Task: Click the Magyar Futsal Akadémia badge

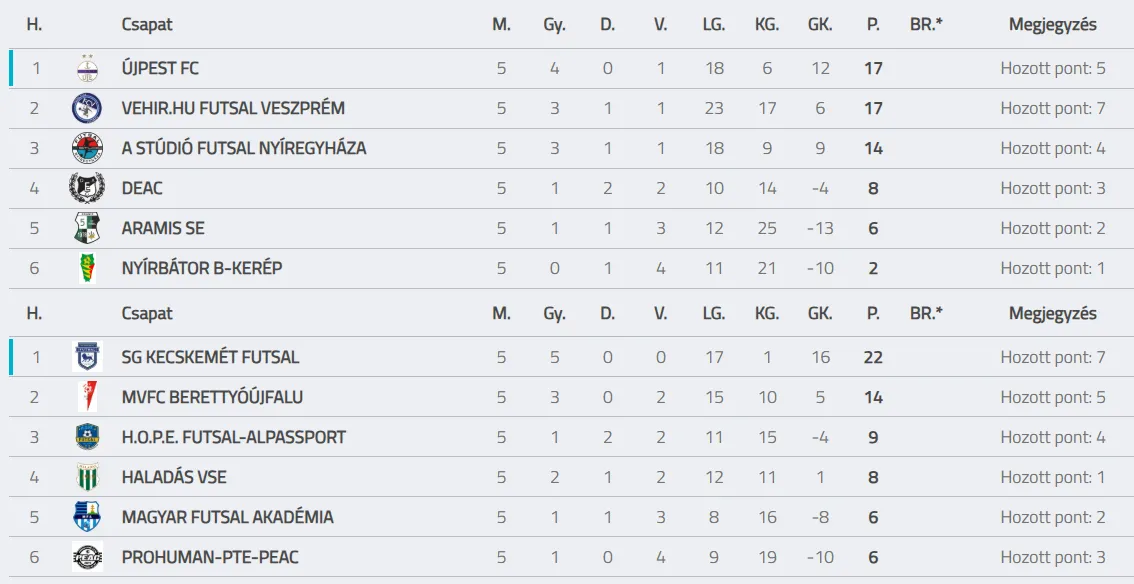Action: tap(87, 517)
